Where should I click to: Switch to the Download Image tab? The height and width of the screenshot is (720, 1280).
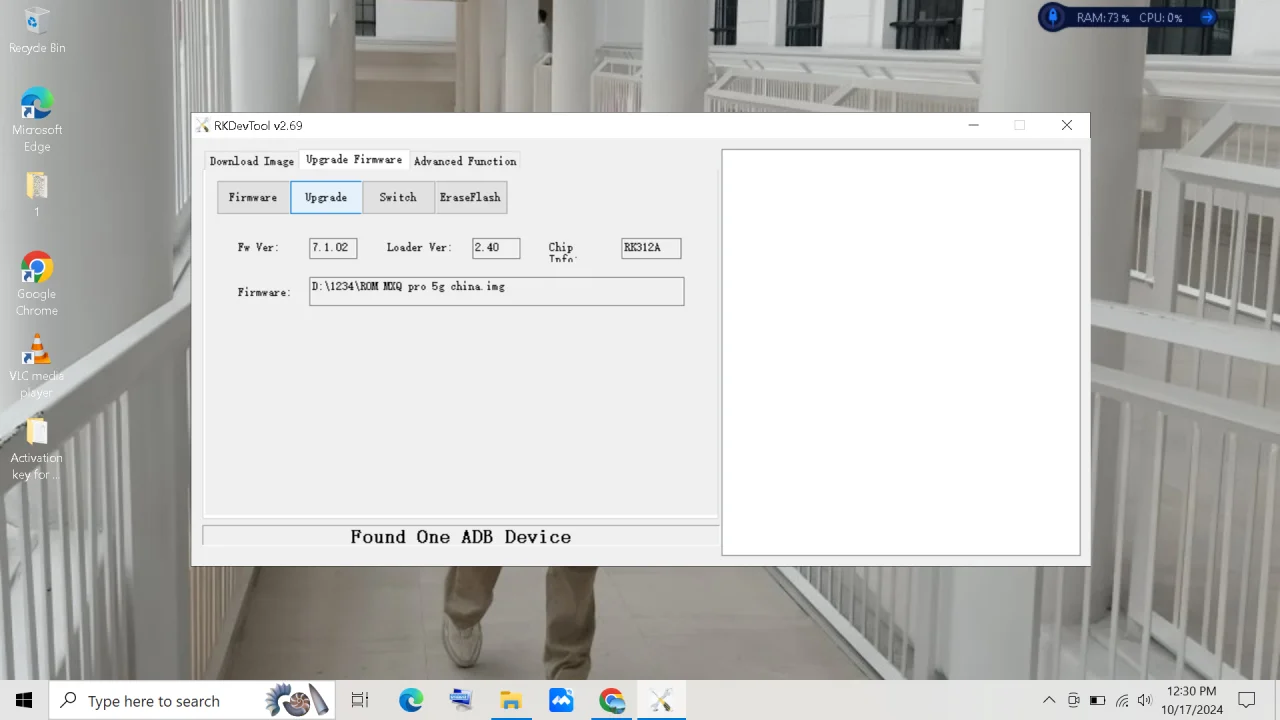click(x=252, y=161)
